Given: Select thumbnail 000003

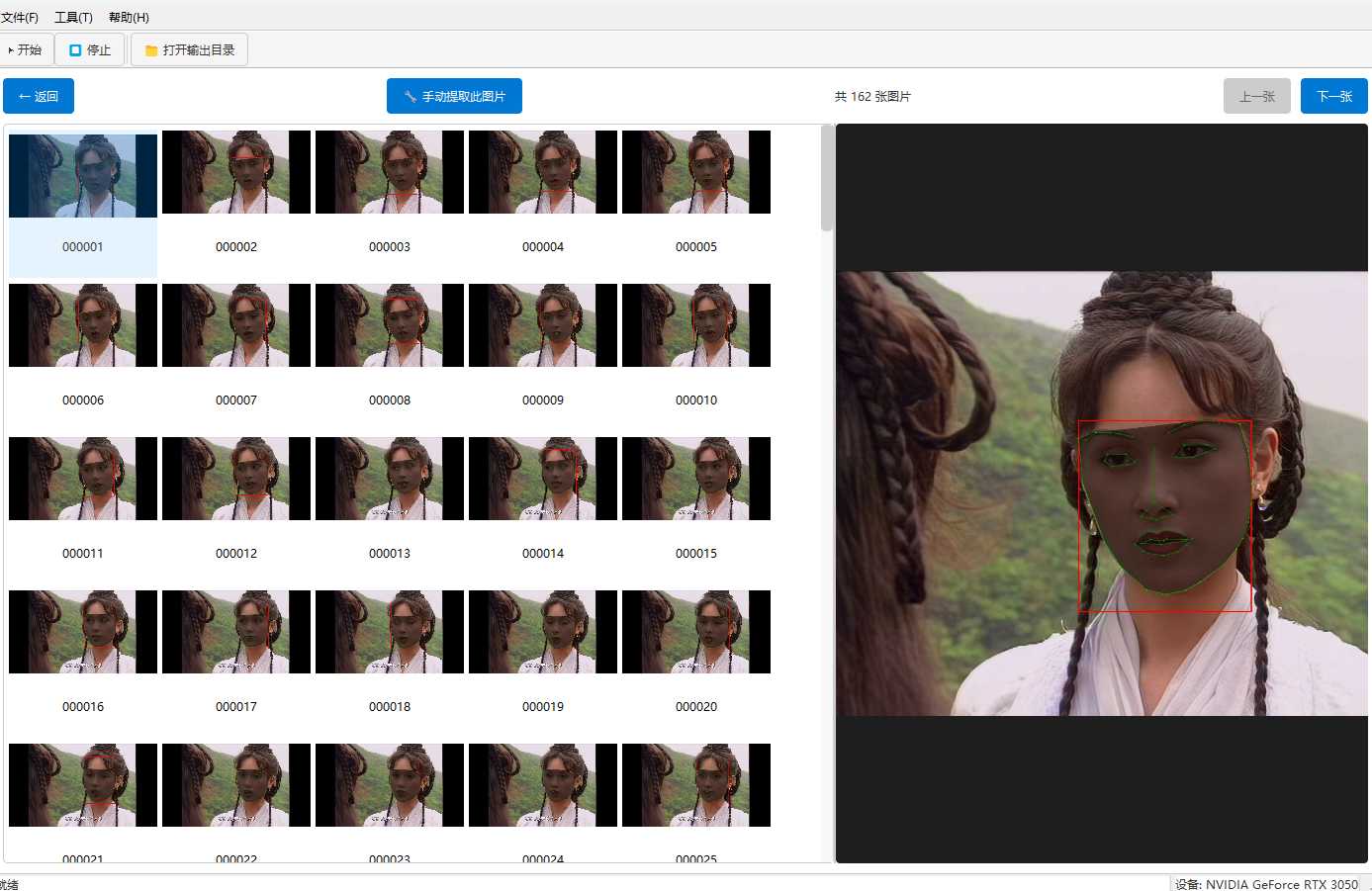Looking at the screenshot, I should coord(390,172).
